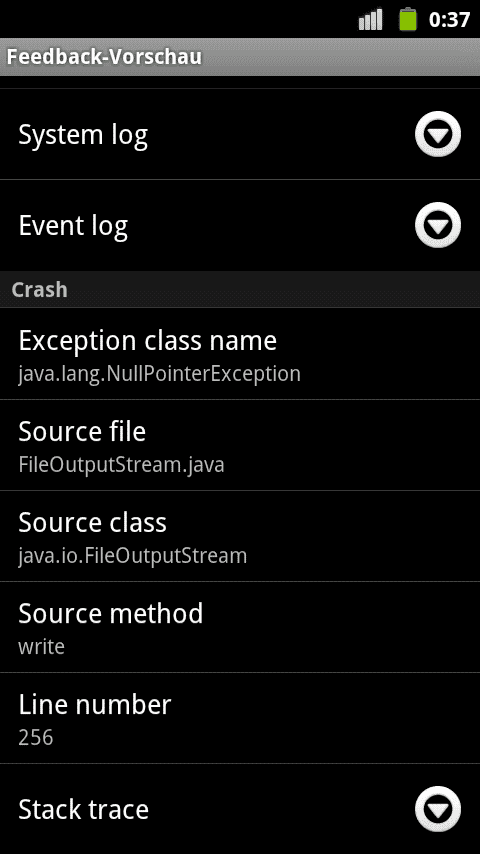Viewport: 480px width, 854px height.
Task: Expand the Event log arrow icon
Action: pos(438,225)
